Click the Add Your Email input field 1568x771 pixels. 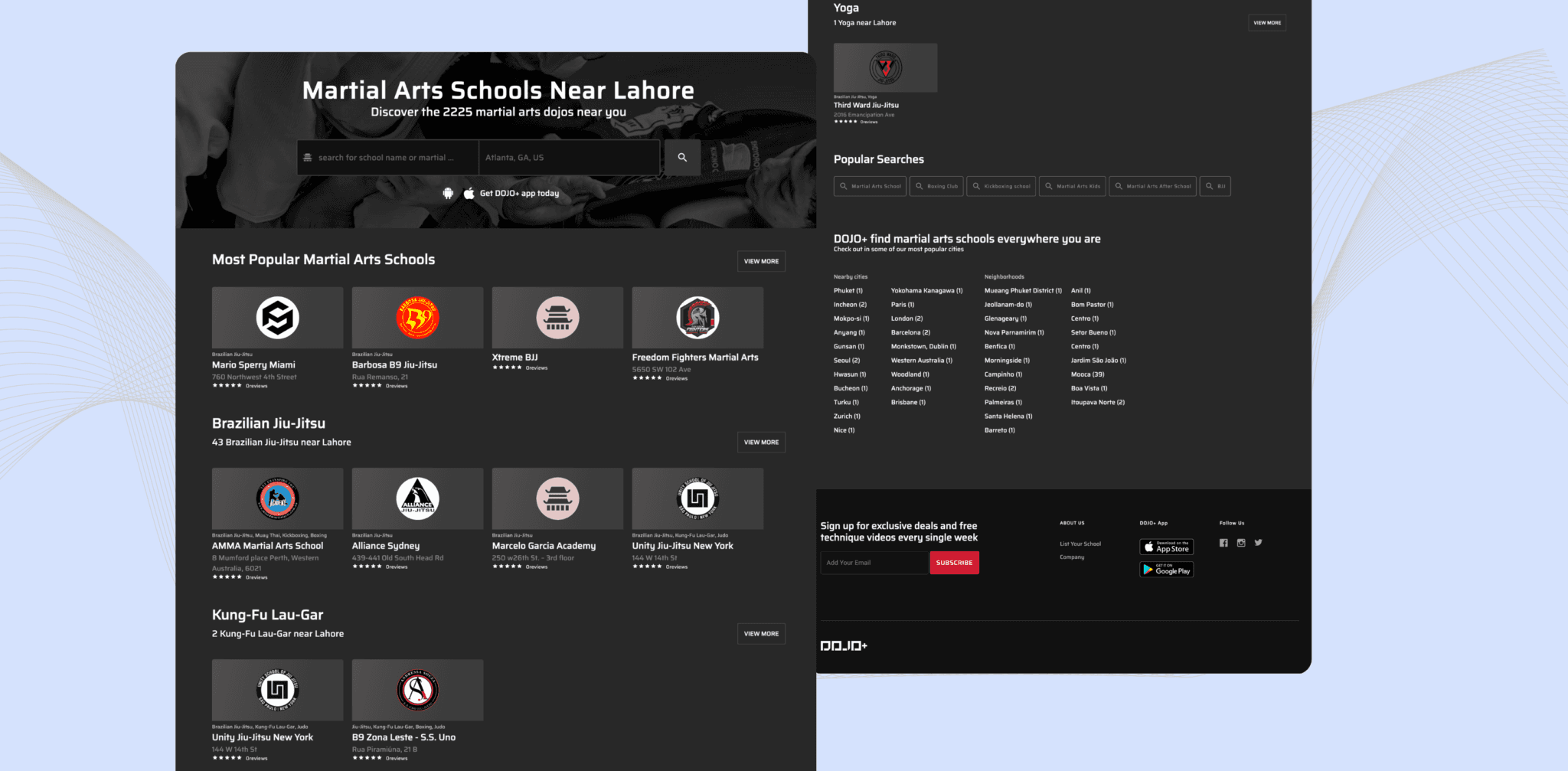click(x=874, y=562)
